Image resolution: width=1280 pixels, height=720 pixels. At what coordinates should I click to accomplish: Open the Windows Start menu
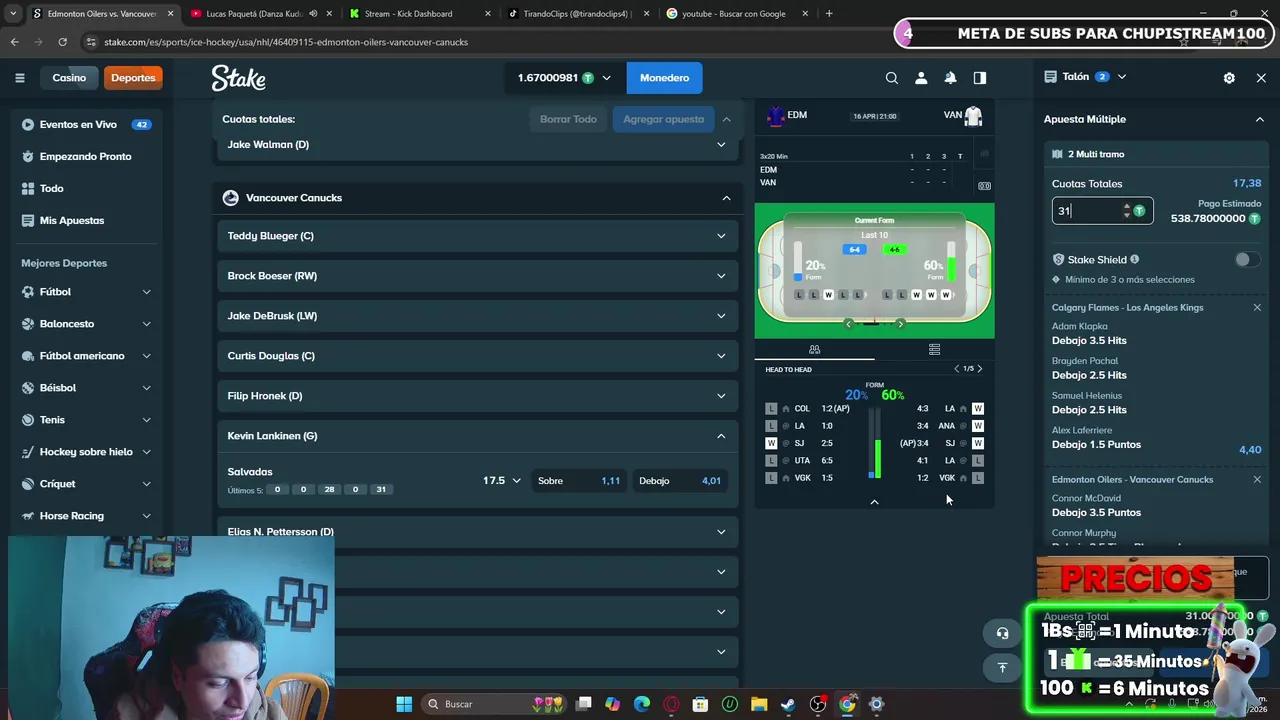point(404,704)
